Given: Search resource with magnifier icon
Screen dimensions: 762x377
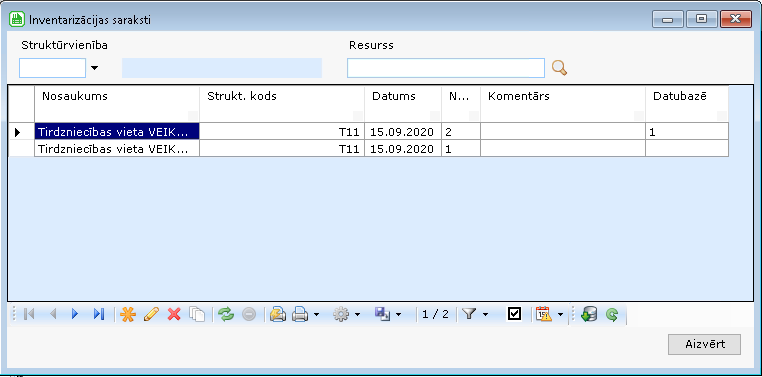Looking at the screenshot, I should 559,68.
